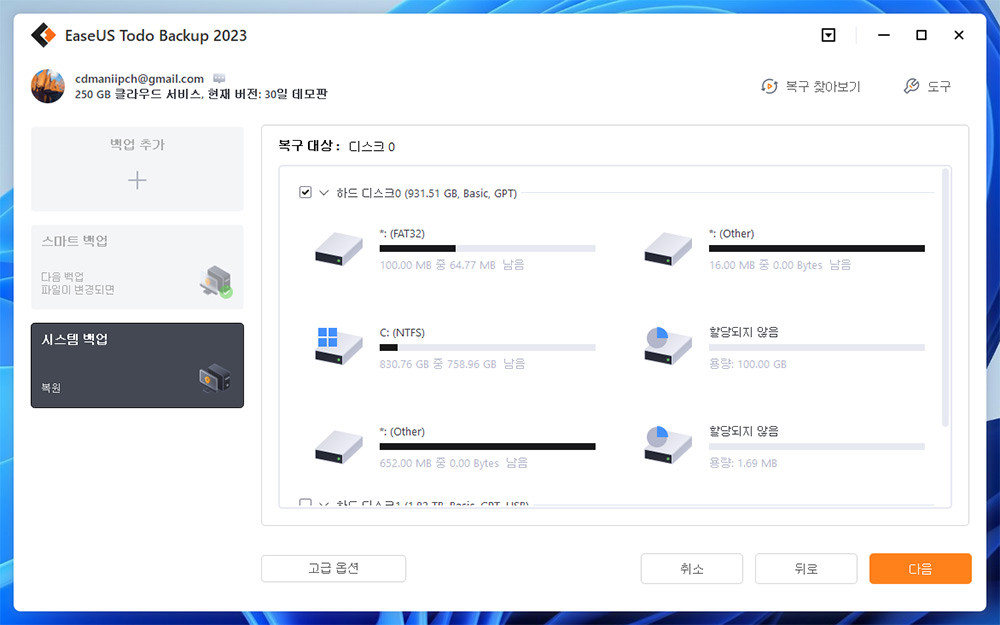1000x625 pixels.
Task: Click the 백업 추가 label
Action: pyautogui.click(x=137, y=145)
